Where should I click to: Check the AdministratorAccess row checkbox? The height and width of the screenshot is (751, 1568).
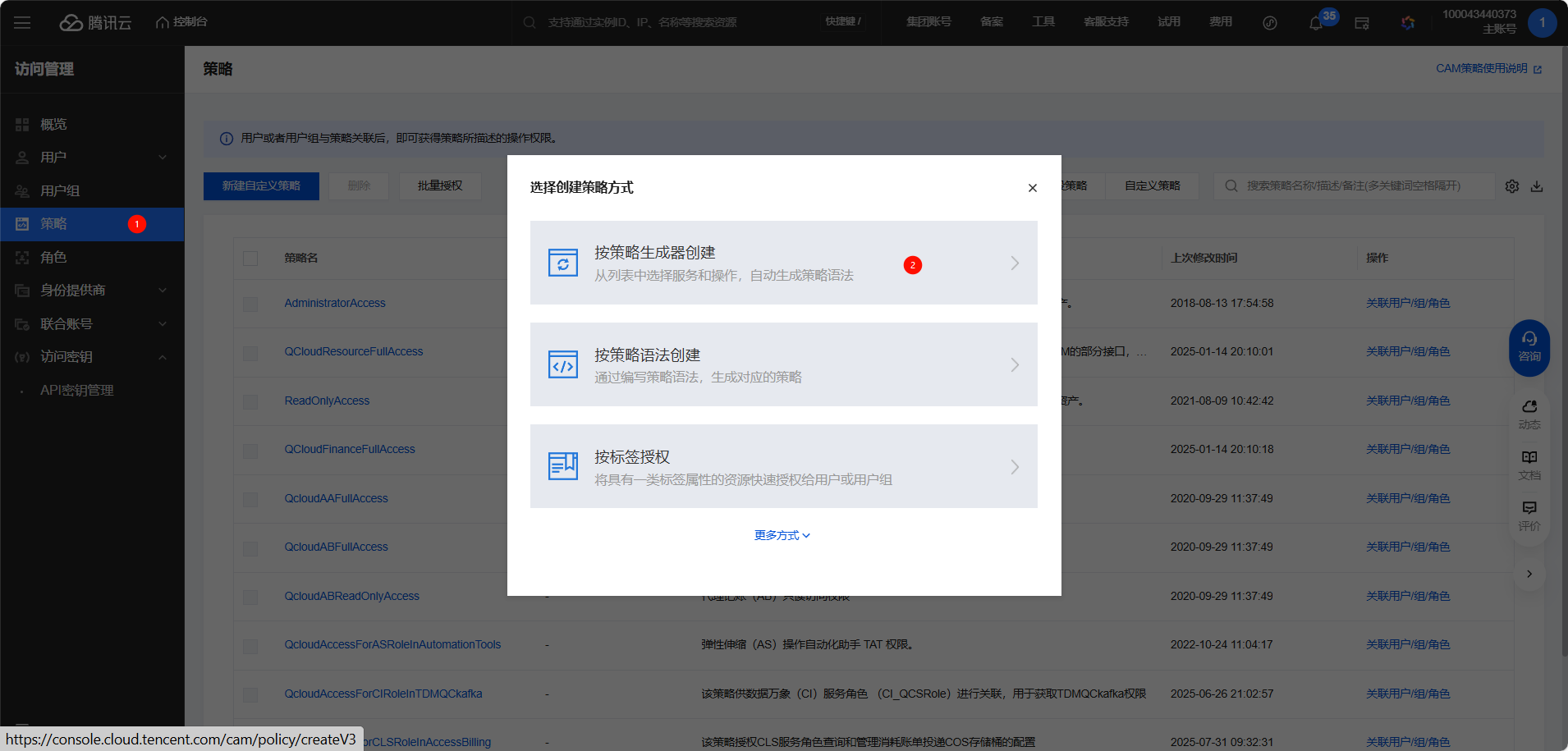[250, 304]
